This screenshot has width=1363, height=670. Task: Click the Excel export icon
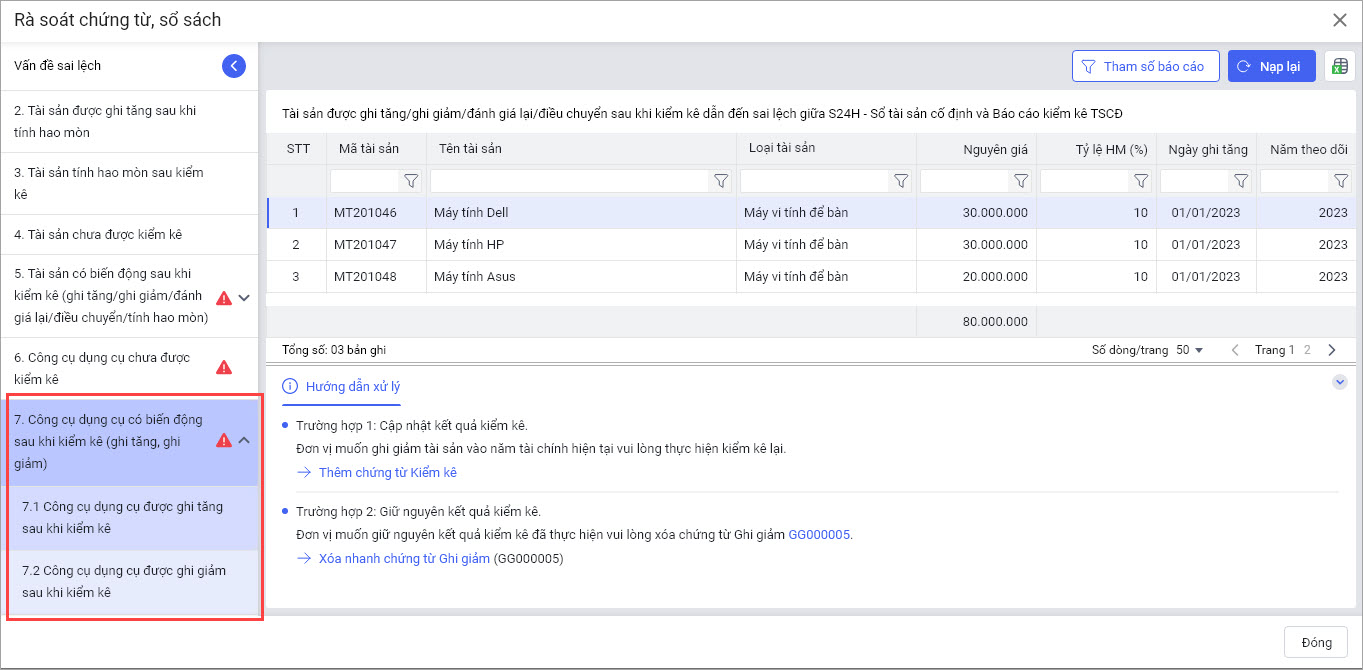(1339, 66)
